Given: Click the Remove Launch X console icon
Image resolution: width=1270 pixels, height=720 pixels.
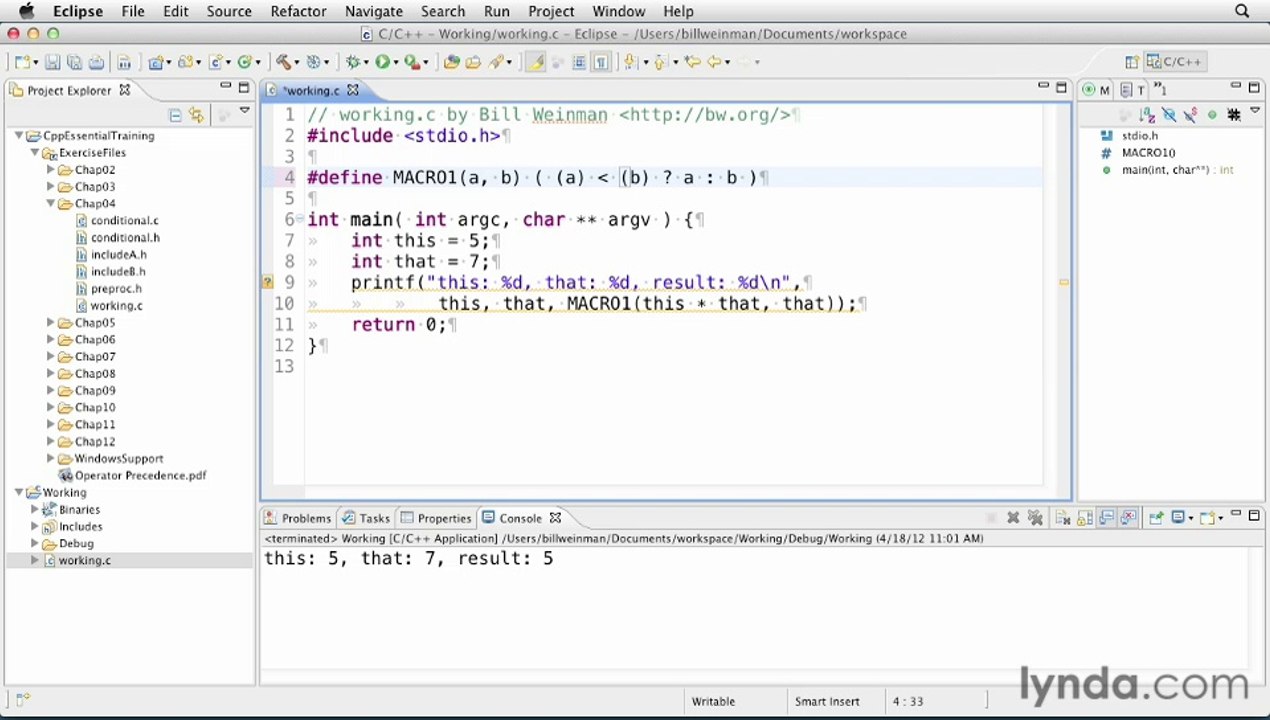Looking at the screenshot, I should pyautogui.click(x=1013, y=518).
